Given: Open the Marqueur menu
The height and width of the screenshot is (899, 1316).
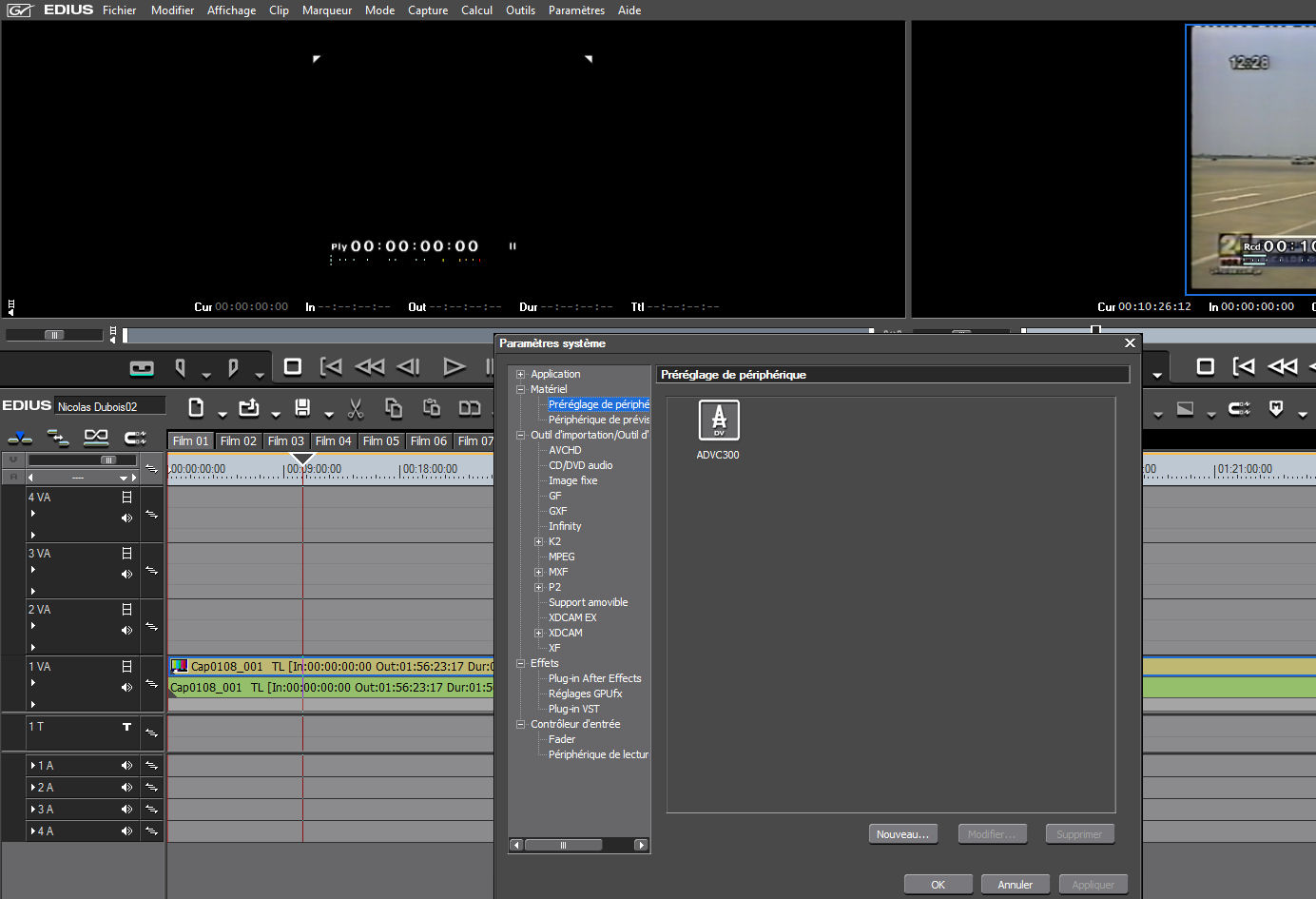Looking at the screenshot, I should [327, 10].
